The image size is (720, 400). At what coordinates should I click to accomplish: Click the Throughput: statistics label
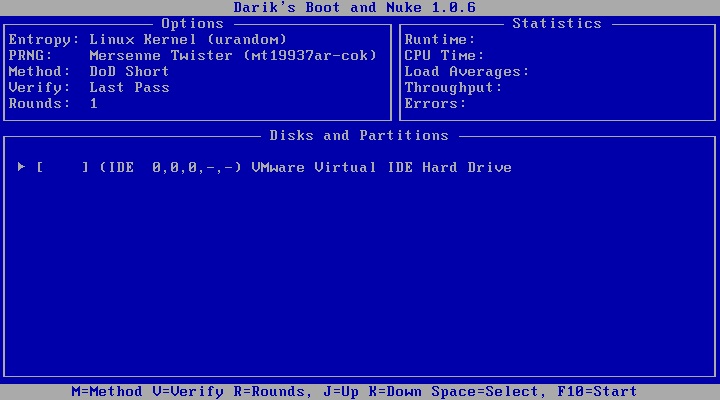pyautogui.click(x=454, y=88)
